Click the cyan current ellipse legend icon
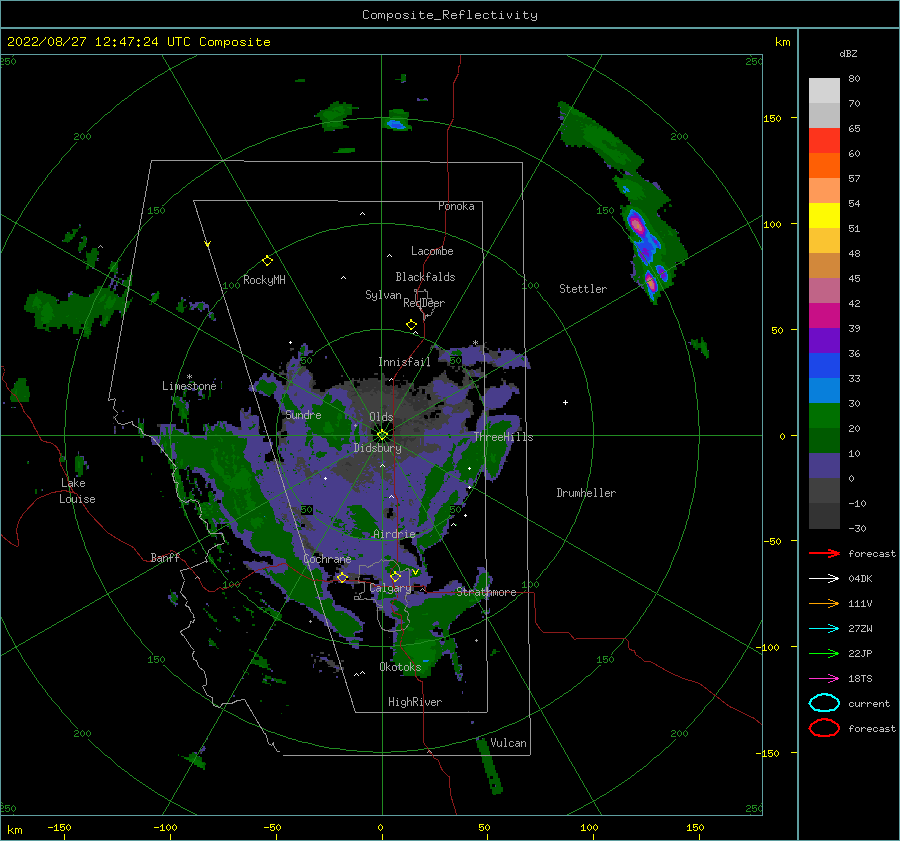The width and height of the screenshot is (900, 841). 824,703
